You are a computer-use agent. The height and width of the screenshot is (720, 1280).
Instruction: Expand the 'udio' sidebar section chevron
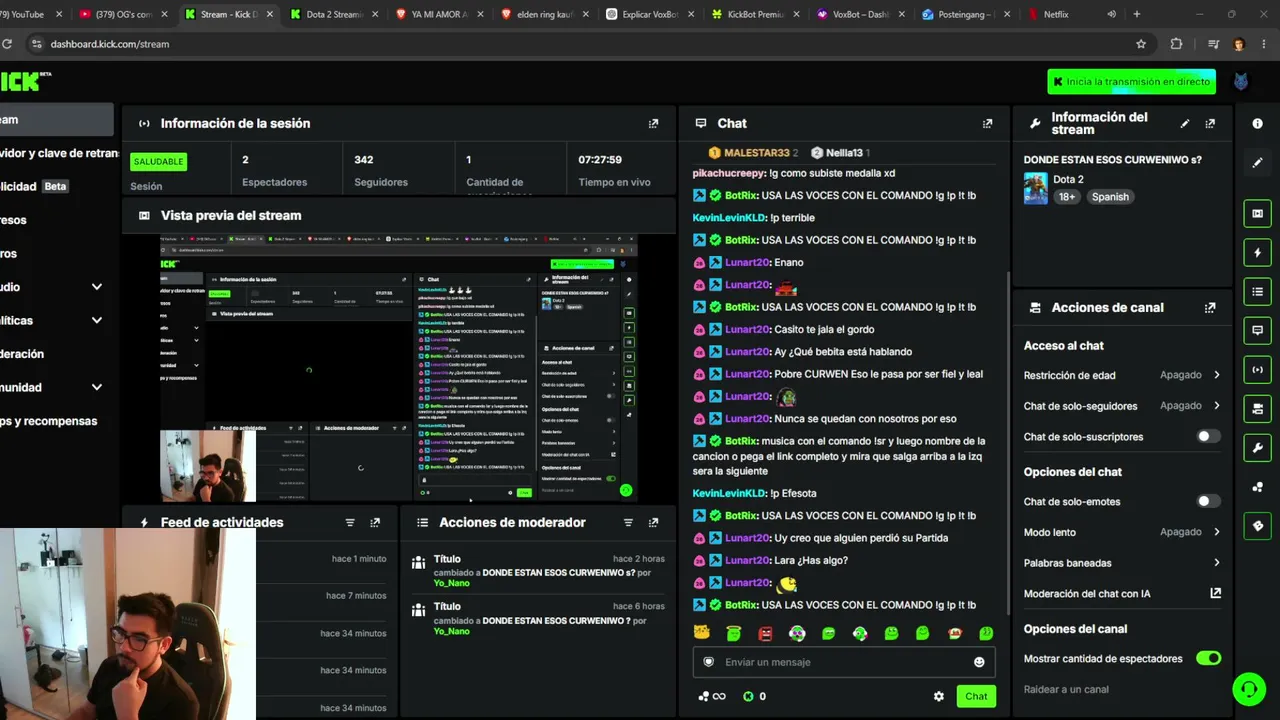click(x=96, y=287)
